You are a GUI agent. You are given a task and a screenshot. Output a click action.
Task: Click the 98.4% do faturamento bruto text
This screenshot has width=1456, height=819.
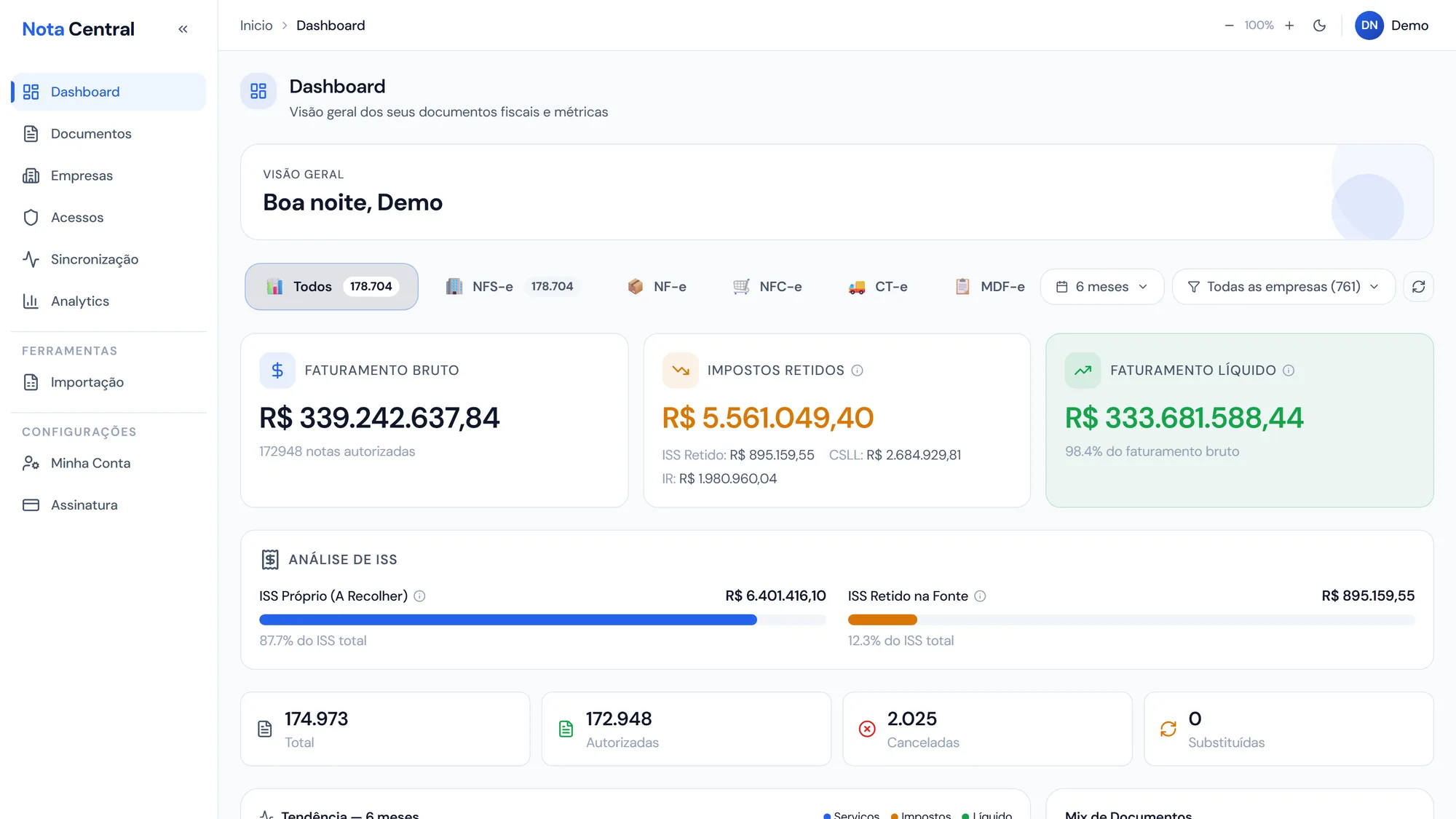point(1152,451)
